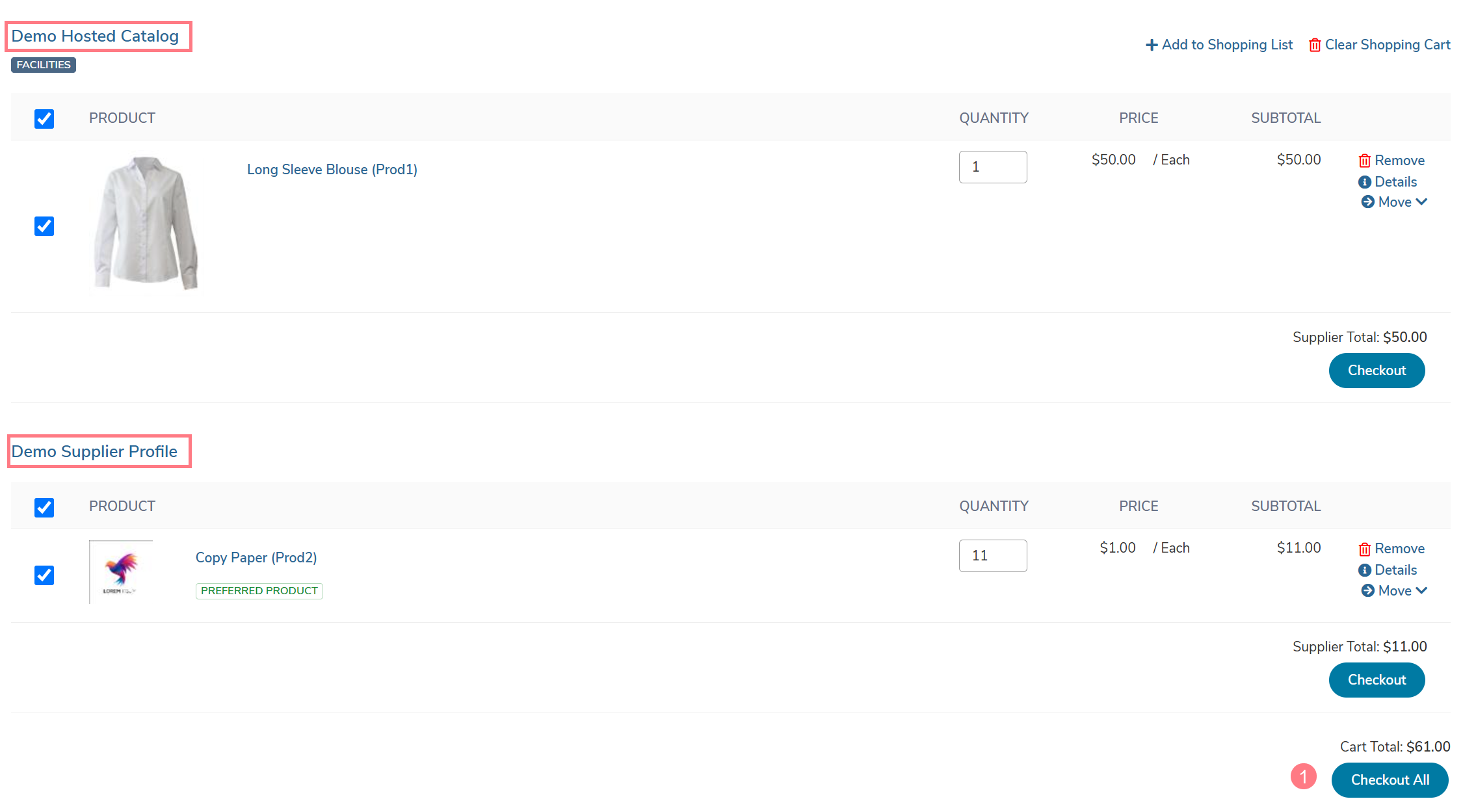
Task: Click the Remove trash icon for Copy Paper
Action: pos(1365,549)
